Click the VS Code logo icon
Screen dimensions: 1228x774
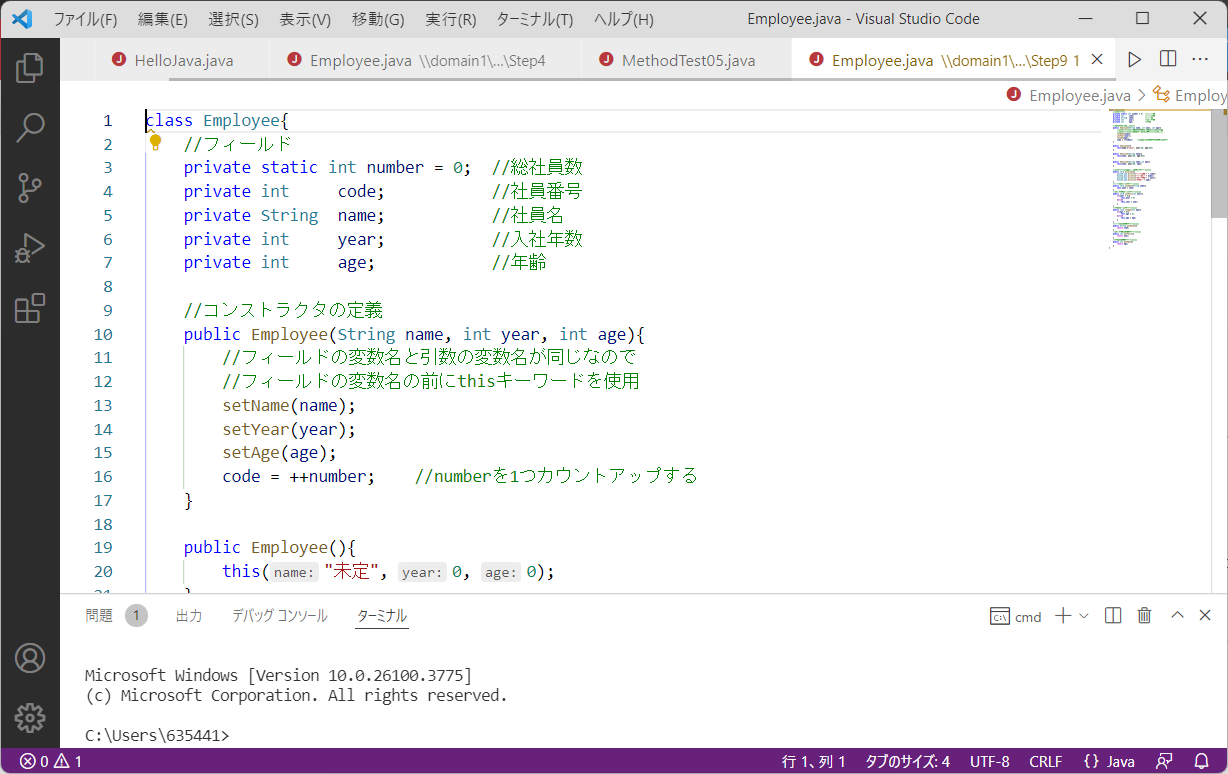point(22,19)
